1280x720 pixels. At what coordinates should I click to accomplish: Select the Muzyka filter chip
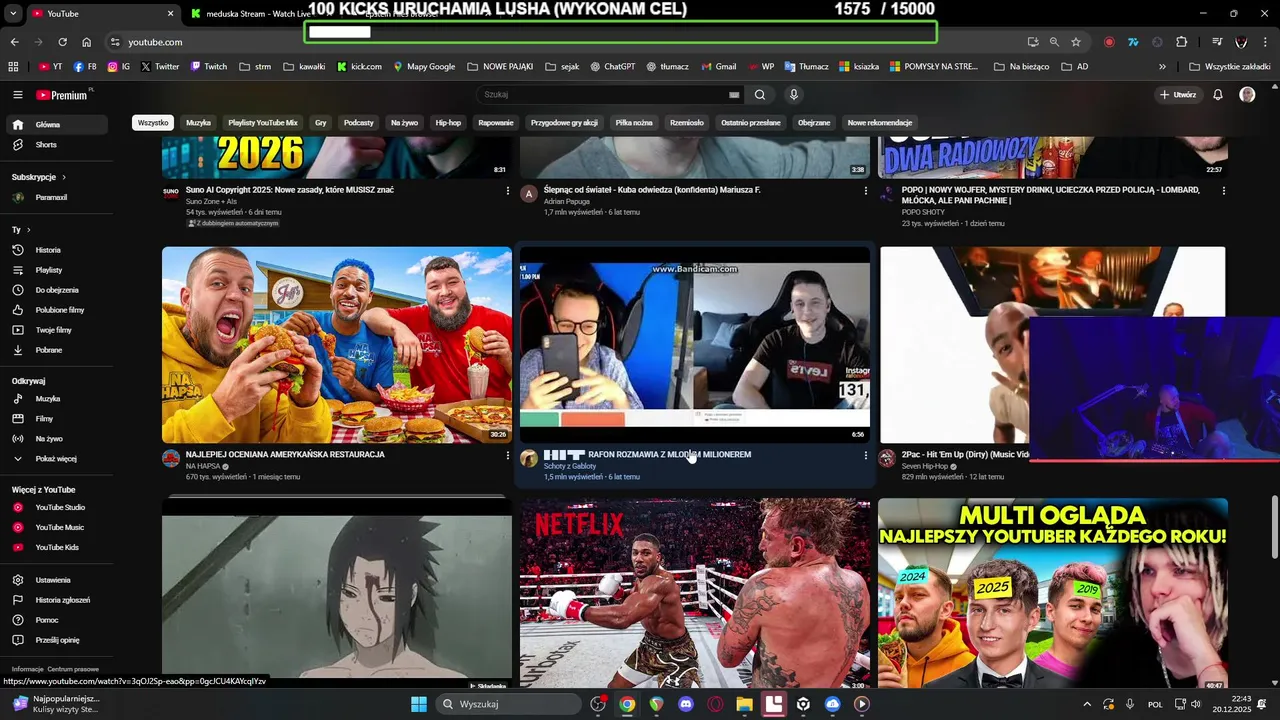coord(198,123)
